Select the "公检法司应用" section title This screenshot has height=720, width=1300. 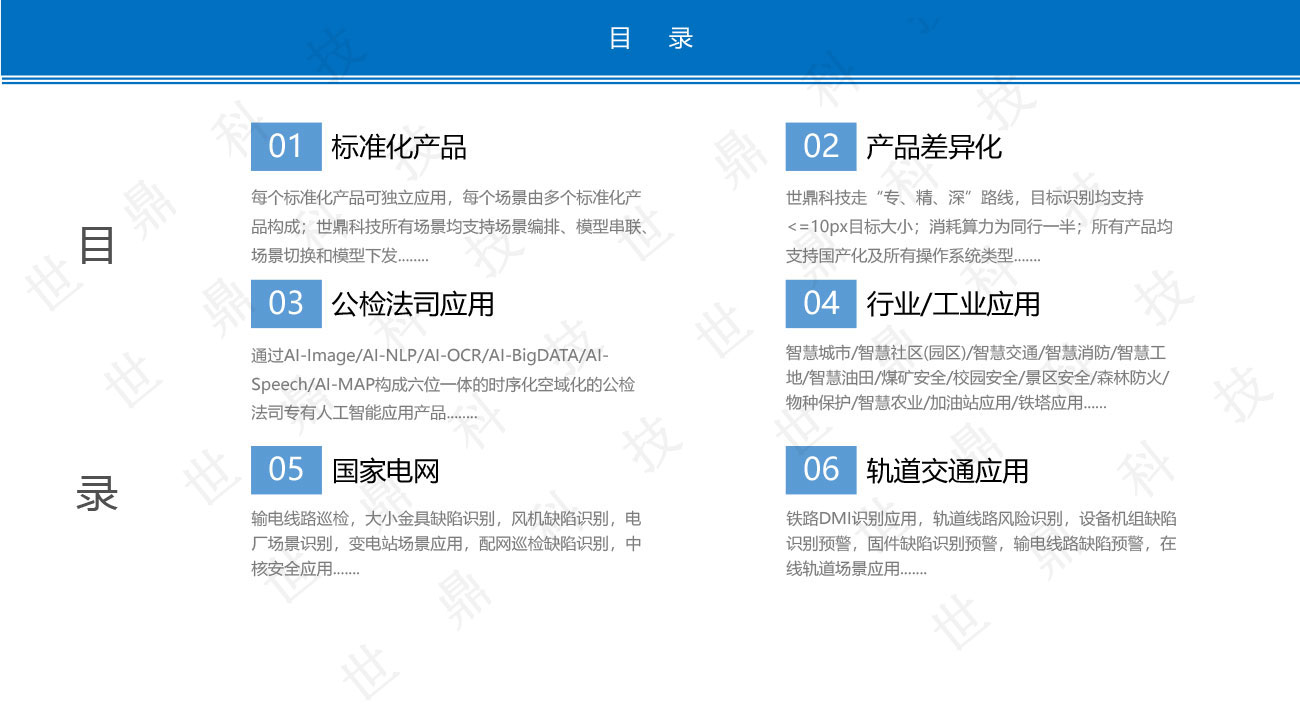pyautogui.click(x=412, y=304)
